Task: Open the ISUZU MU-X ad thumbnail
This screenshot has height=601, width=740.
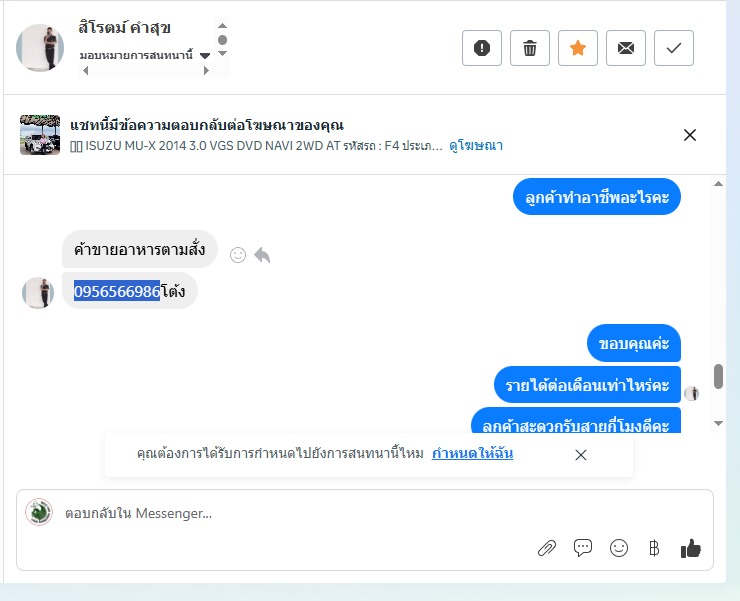Action: coord(40,135)
